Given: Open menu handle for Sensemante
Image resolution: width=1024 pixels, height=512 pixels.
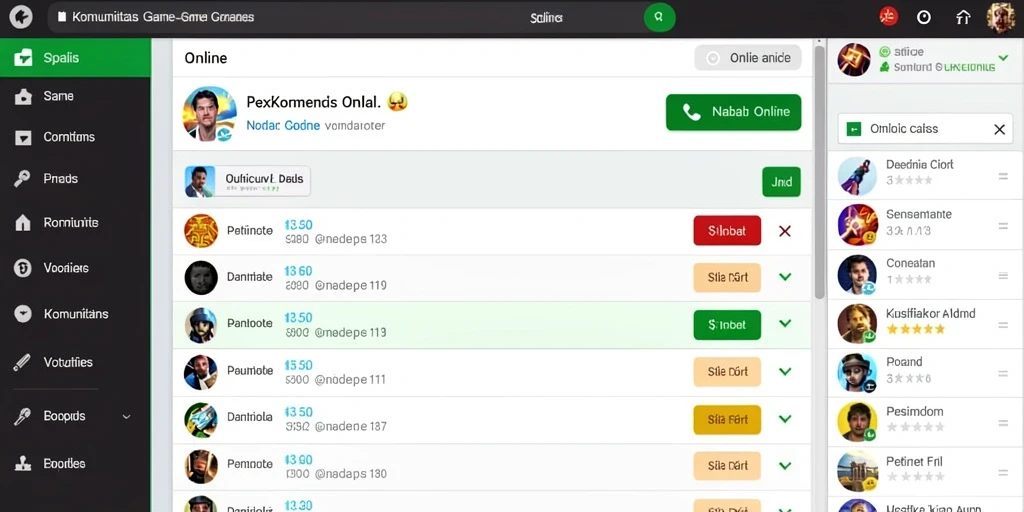Looking at the screenshot, I should pyautogui.click(x=1003, y=226).
